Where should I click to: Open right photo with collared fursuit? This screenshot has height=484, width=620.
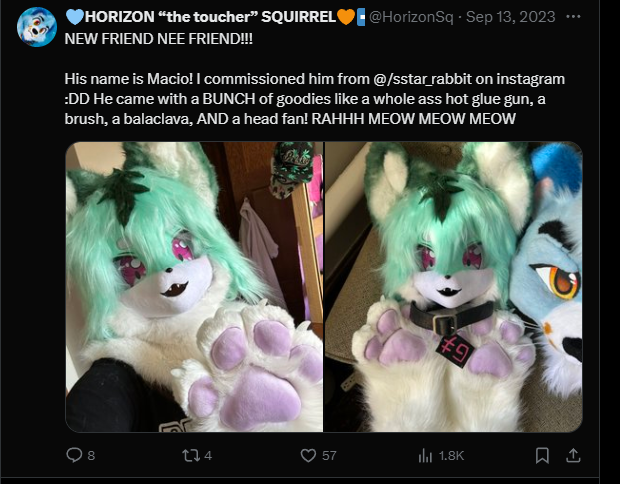tap(454, 287)
